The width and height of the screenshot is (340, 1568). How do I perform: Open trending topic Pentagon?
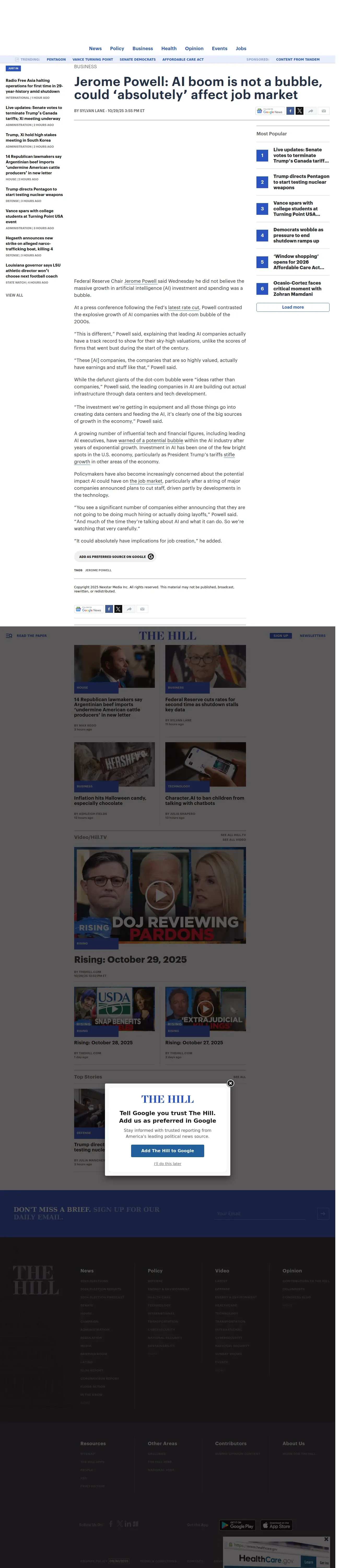(x=56, y=60)
